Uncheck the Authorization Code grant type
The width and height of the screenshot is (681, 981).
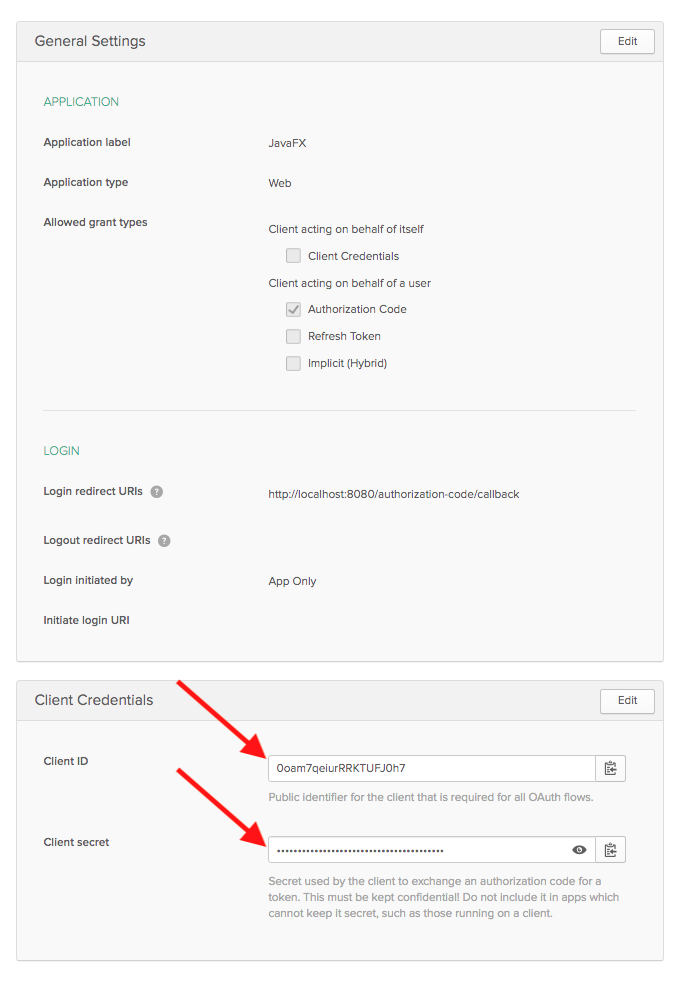click(293, 310)
